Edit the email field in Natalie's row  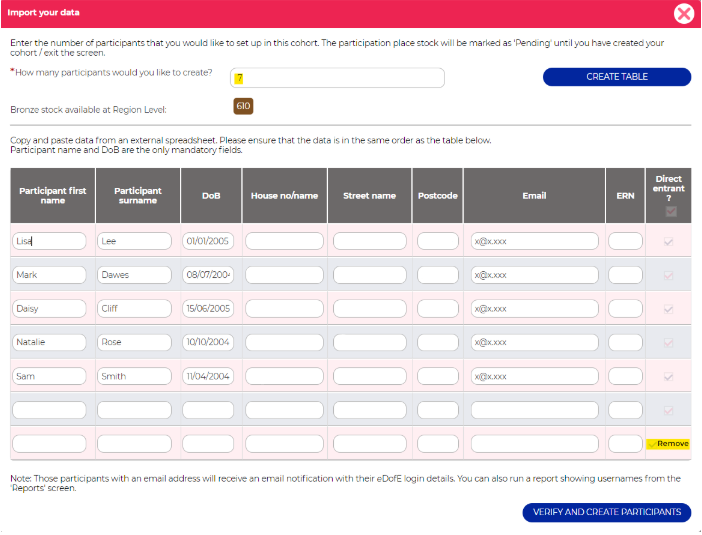pyautogui.click(x=535, y=342)
